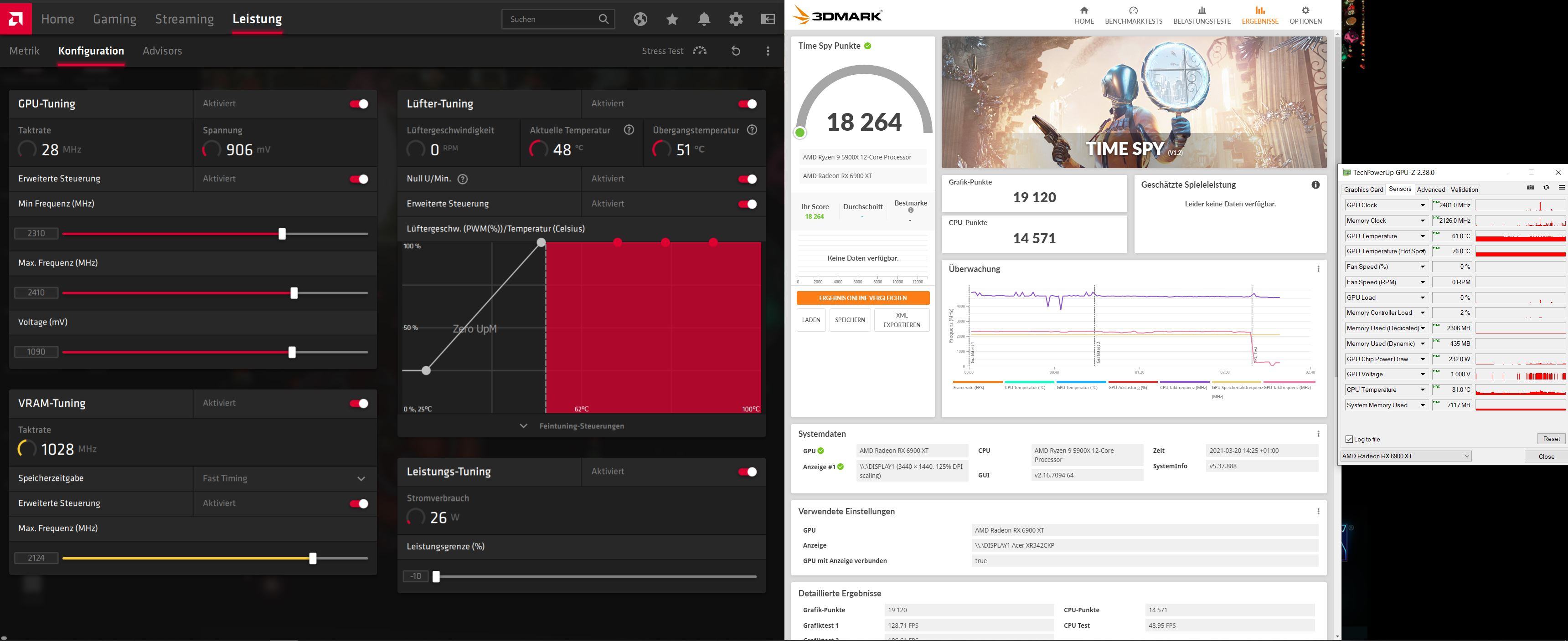Open the web browser globe icon
This screenshot has width=1568, height=641.
click(640, 19)
